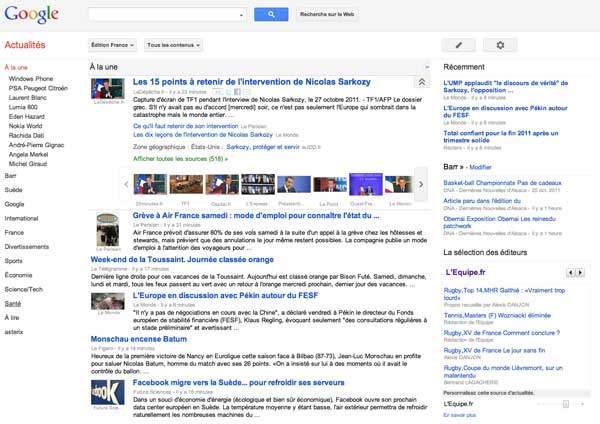600x424 pixels.
Task: Click Modifier next to Barr section
Action: click(x=480, y=167)
